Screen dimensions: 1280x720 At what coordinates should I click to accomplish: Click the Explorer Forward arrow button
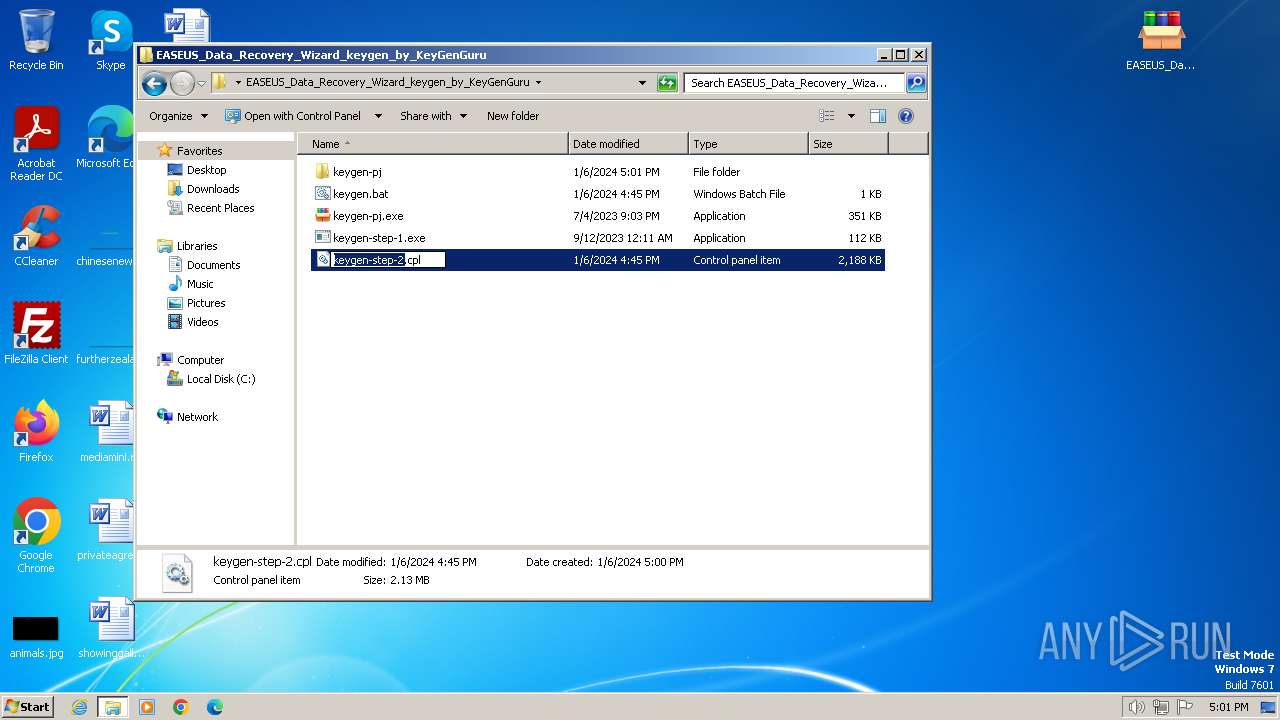(x=182, y=83)
